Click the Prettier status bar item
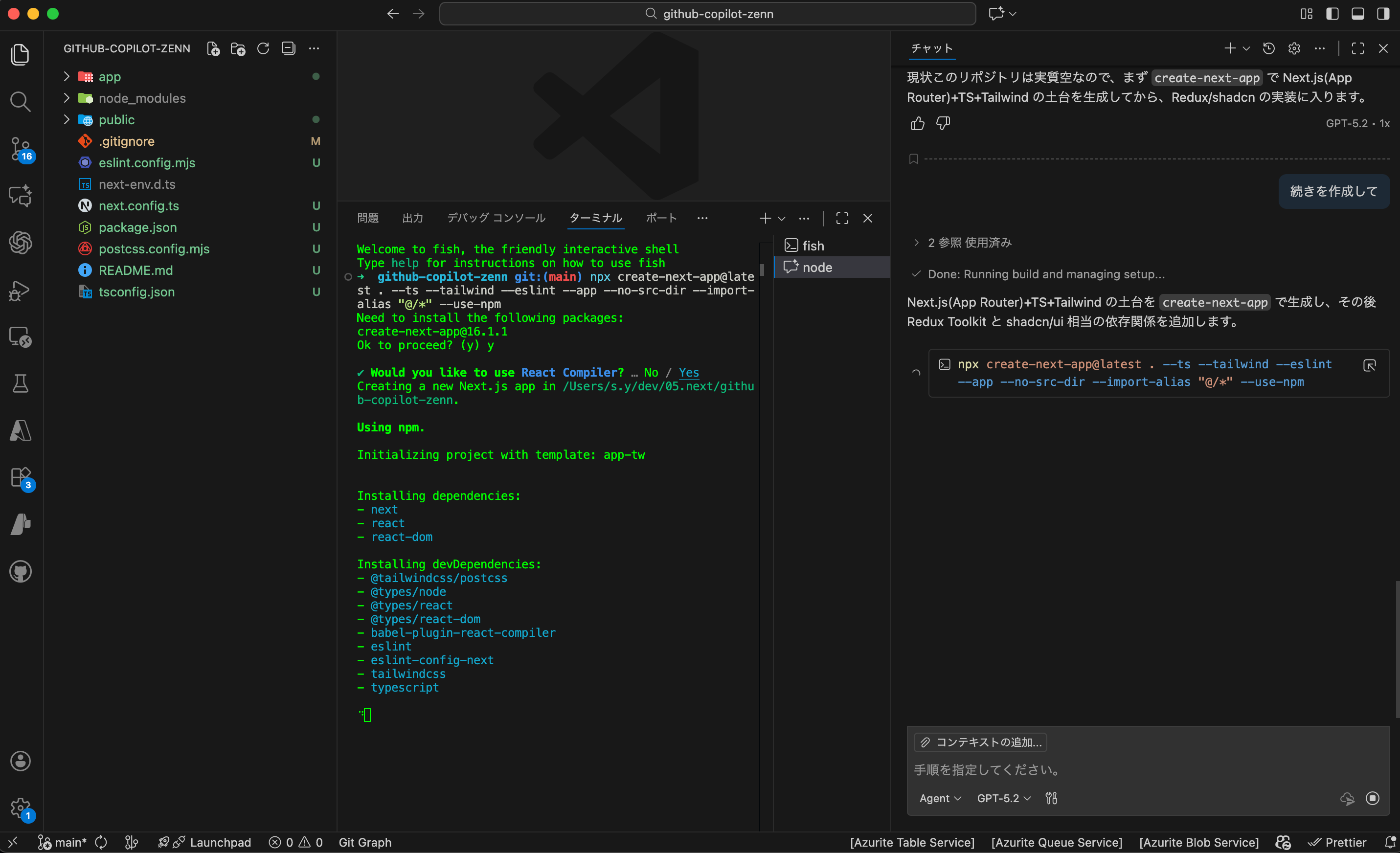 pyautogui.click(x=1338, y=843)
